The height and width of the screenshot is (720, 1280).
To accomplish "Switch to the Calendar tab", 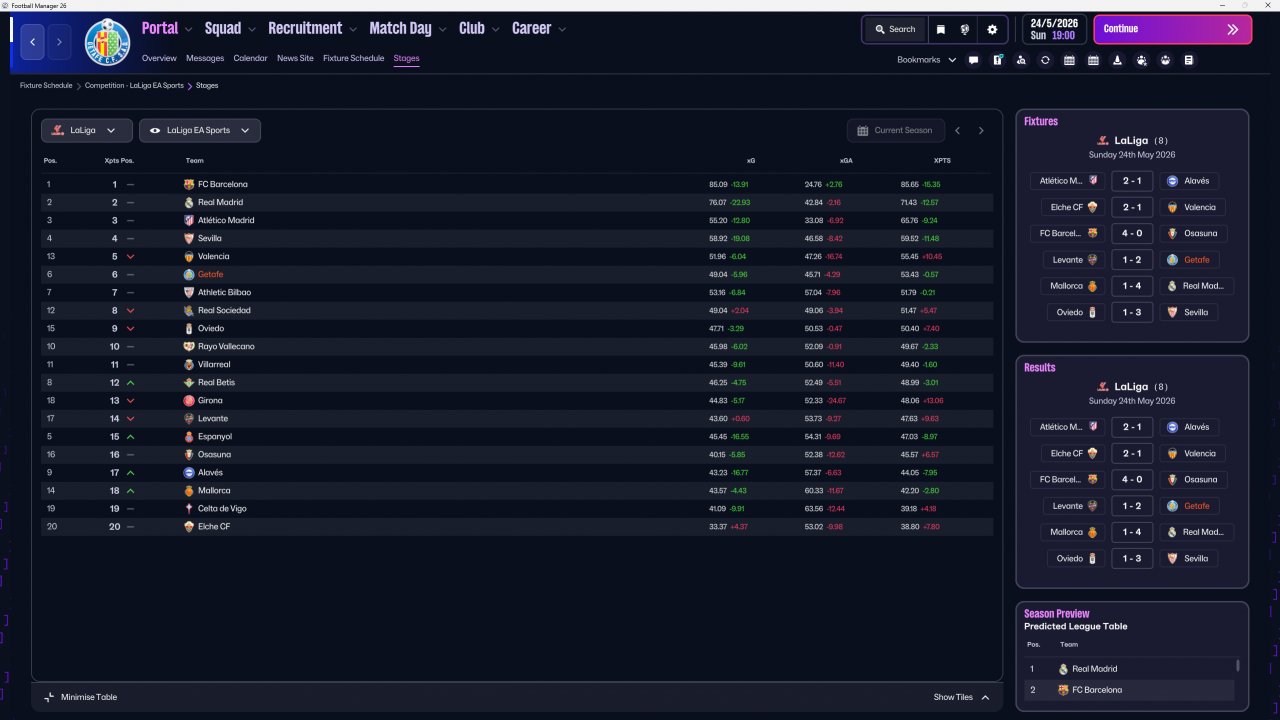I will (x=250, y=58).
